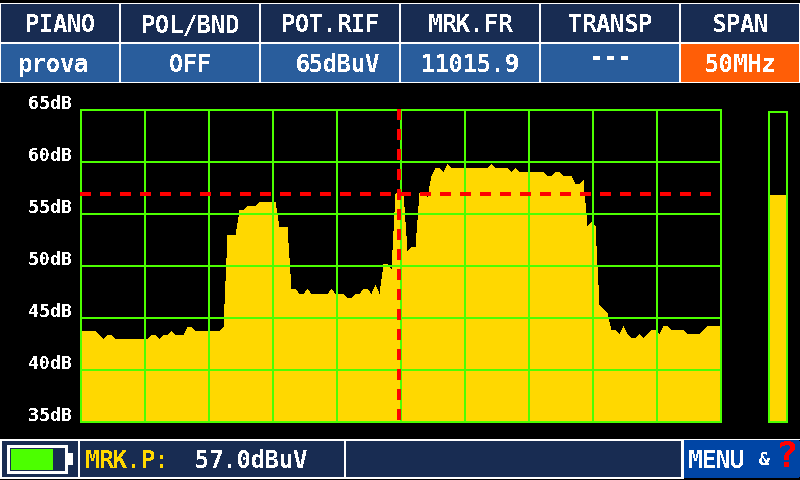Select the MRK.FR header cell
This screenshot has width=800, height=480.
(470, 23)
